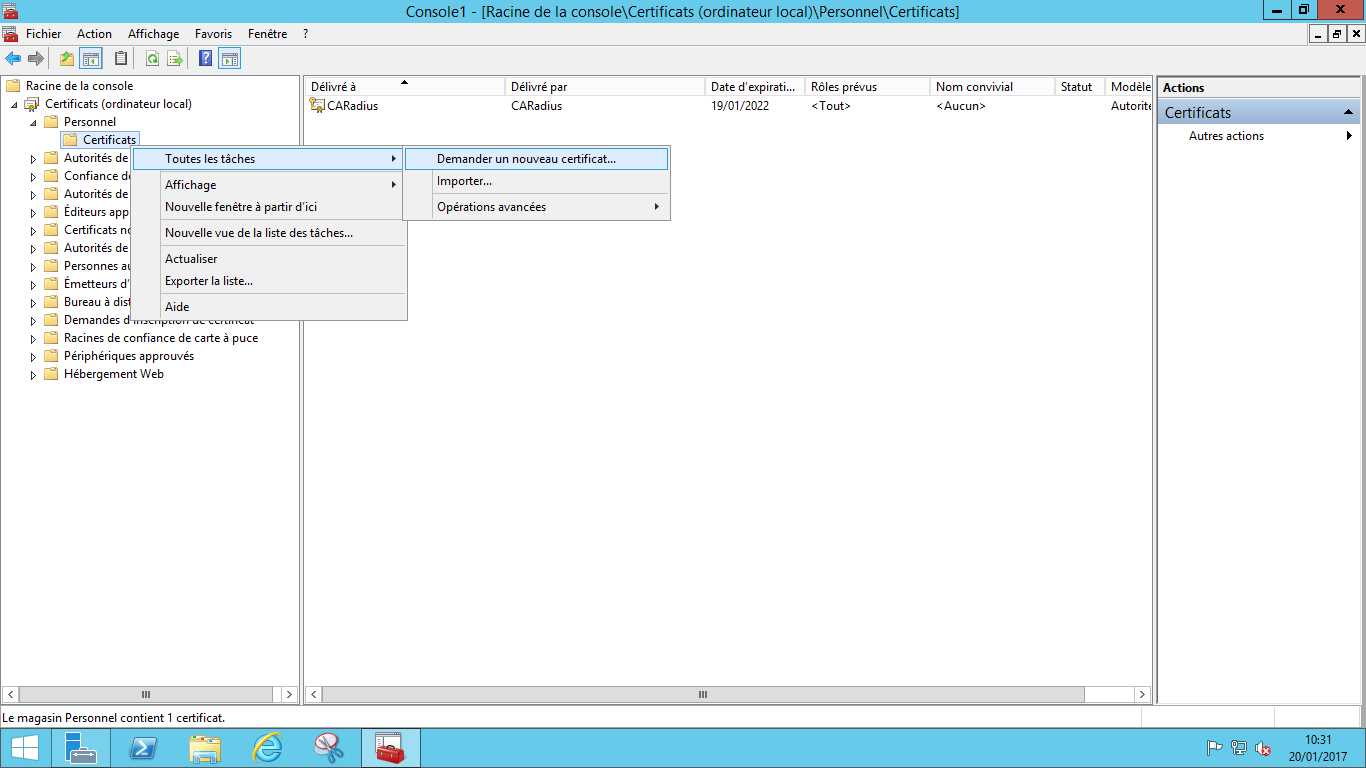This screenshot has height=768, width=1366.
Task: Click the Export list toolbar icon
Action: (175, 59)
